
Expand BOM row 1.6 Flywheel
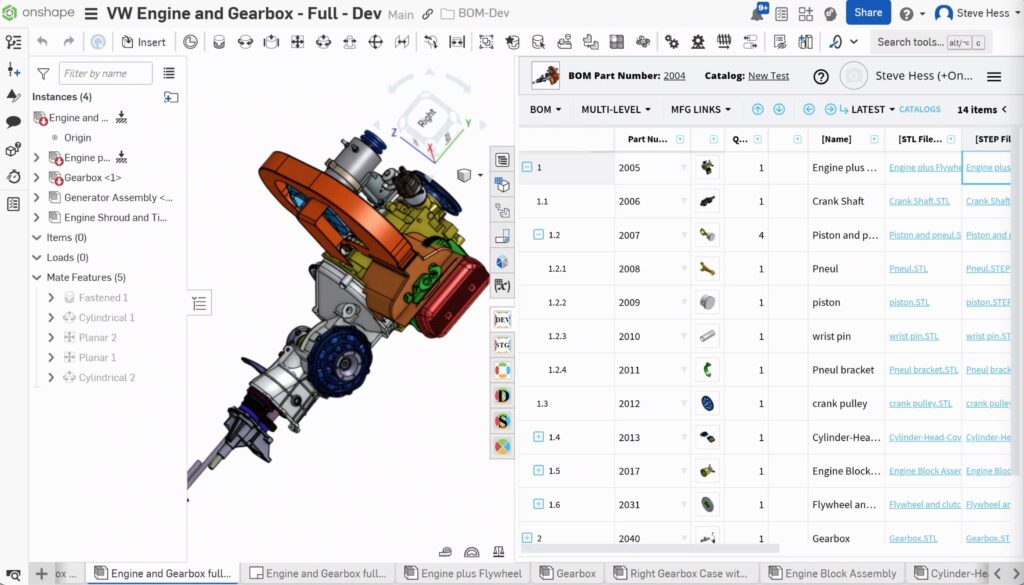coord(538,504)
